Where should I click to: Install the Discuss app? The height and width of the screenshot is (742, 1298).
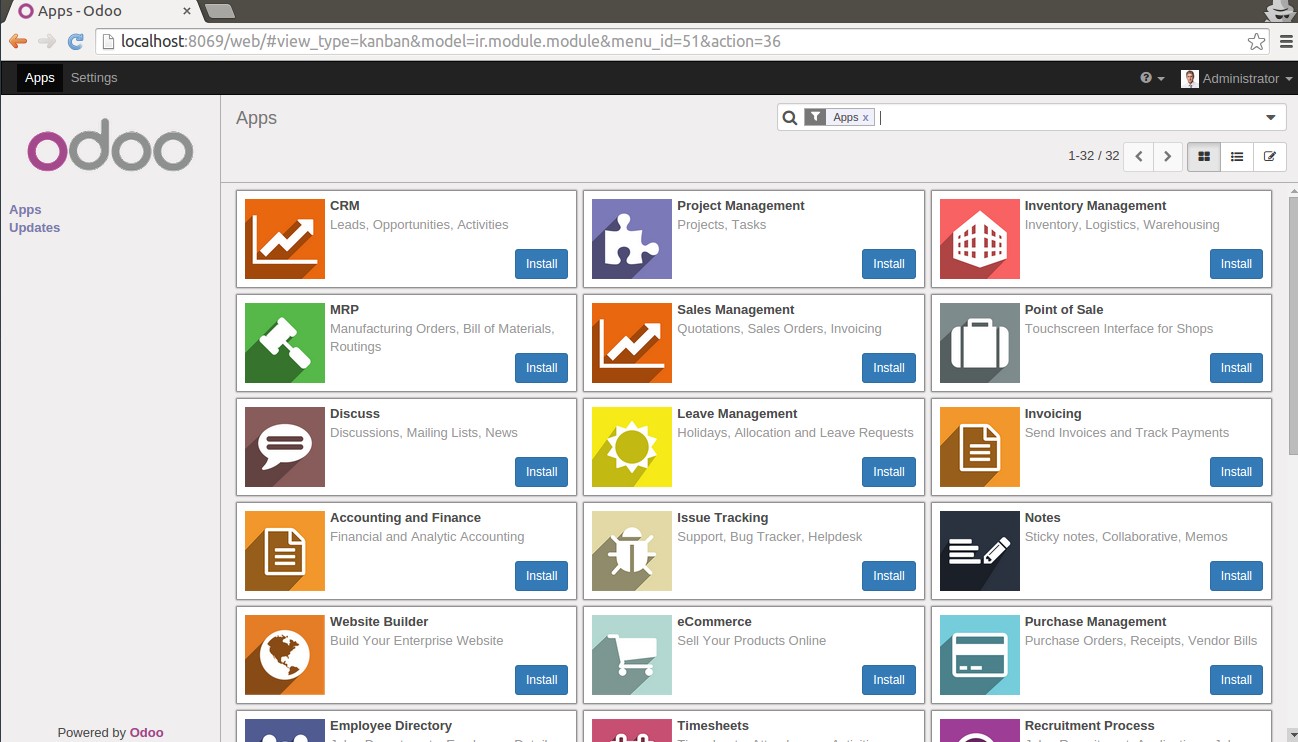pyautogui.click(x=541, y=472)
